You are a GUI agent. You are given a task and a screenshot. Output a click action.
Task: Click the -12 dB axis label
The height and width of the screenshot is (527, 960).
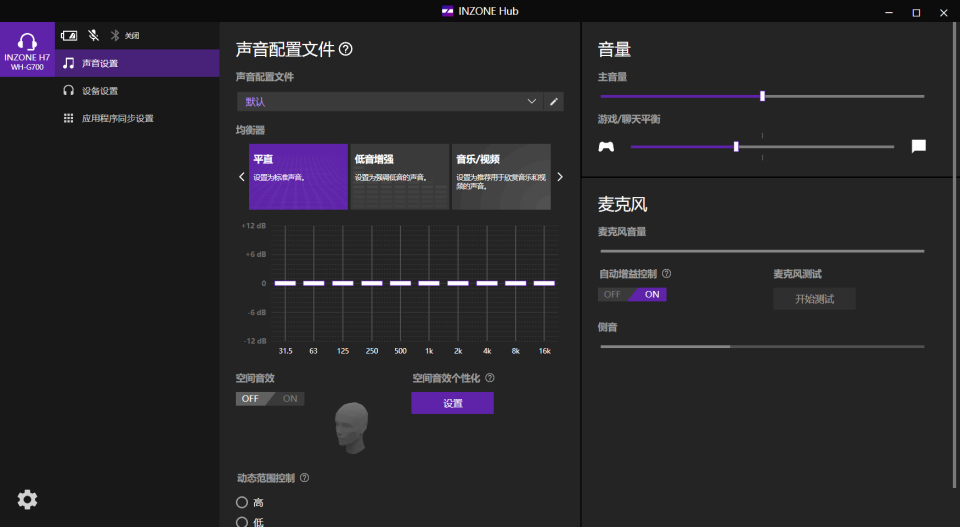pyautogui.click(x=255, y=341)
